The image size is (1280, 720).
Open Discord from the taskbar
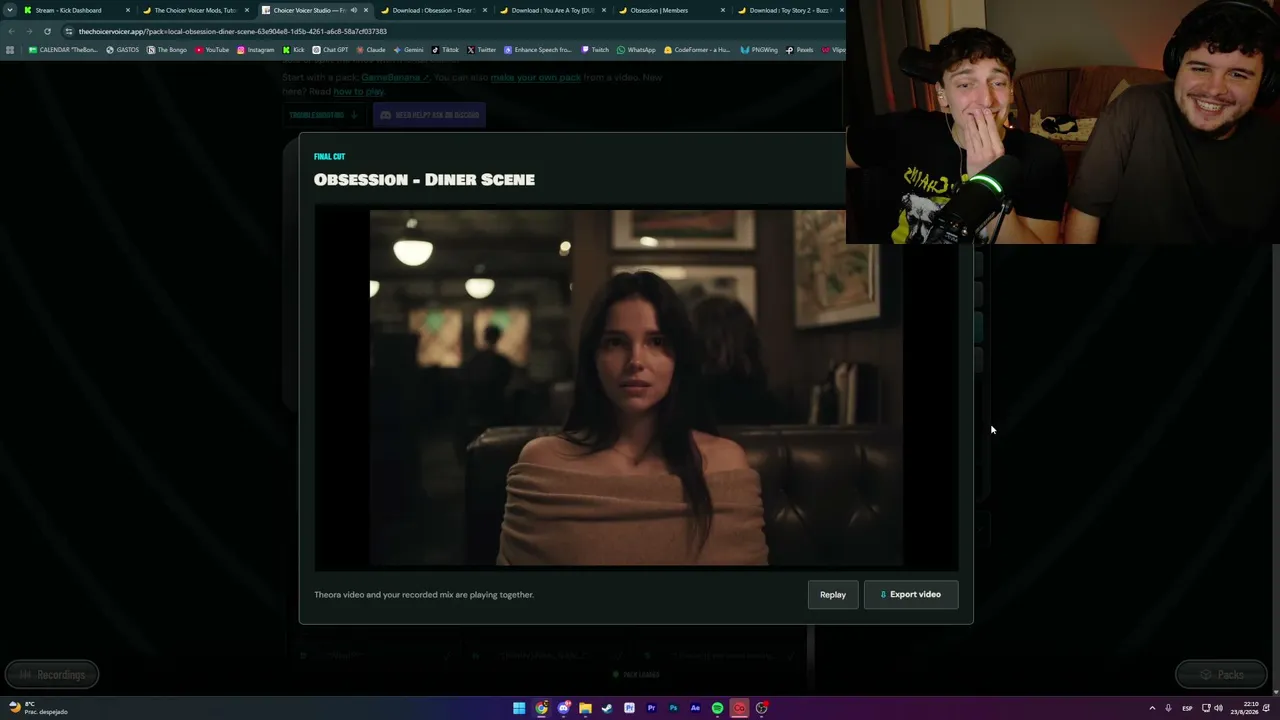click(563, 708)
